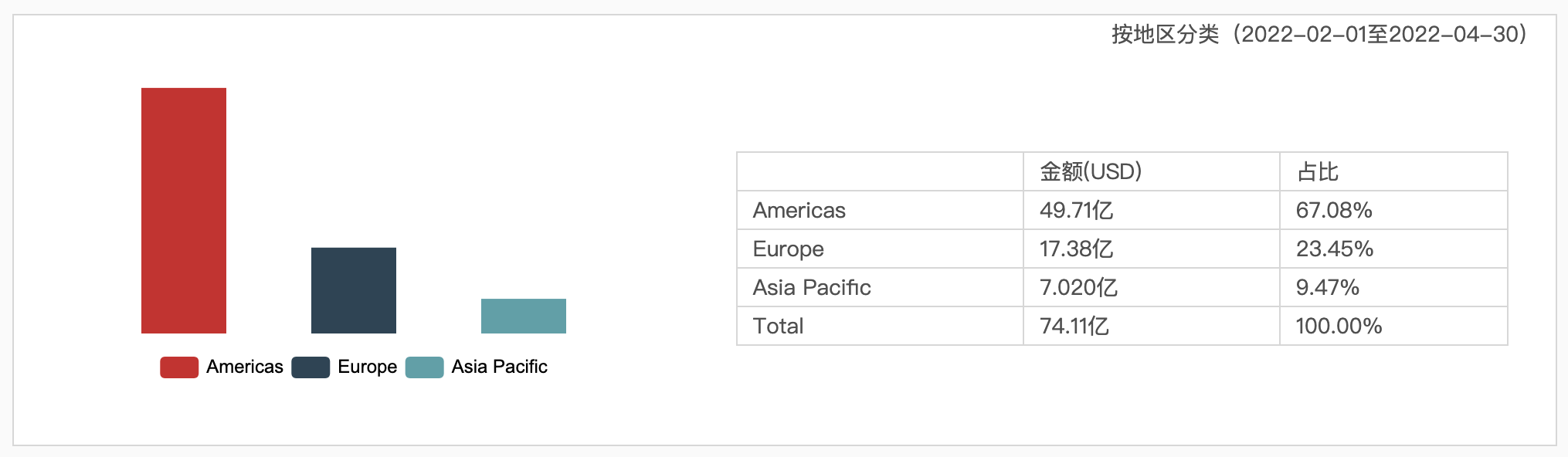Click the 7.020亿 amount cell
This screenshot has width=1568, height=457.
coord(1078,287)
